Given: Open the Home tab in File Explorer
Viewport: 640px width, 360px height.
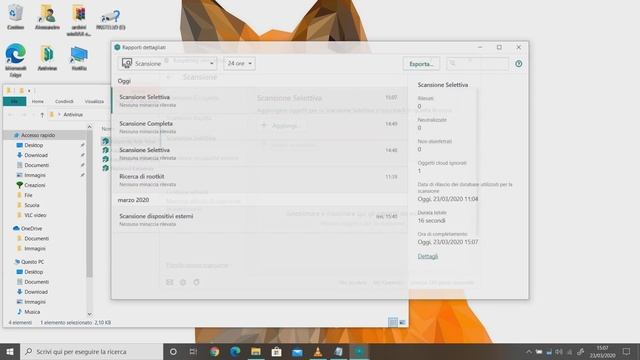Looking at the screenshot, I should tap(38, 101).
